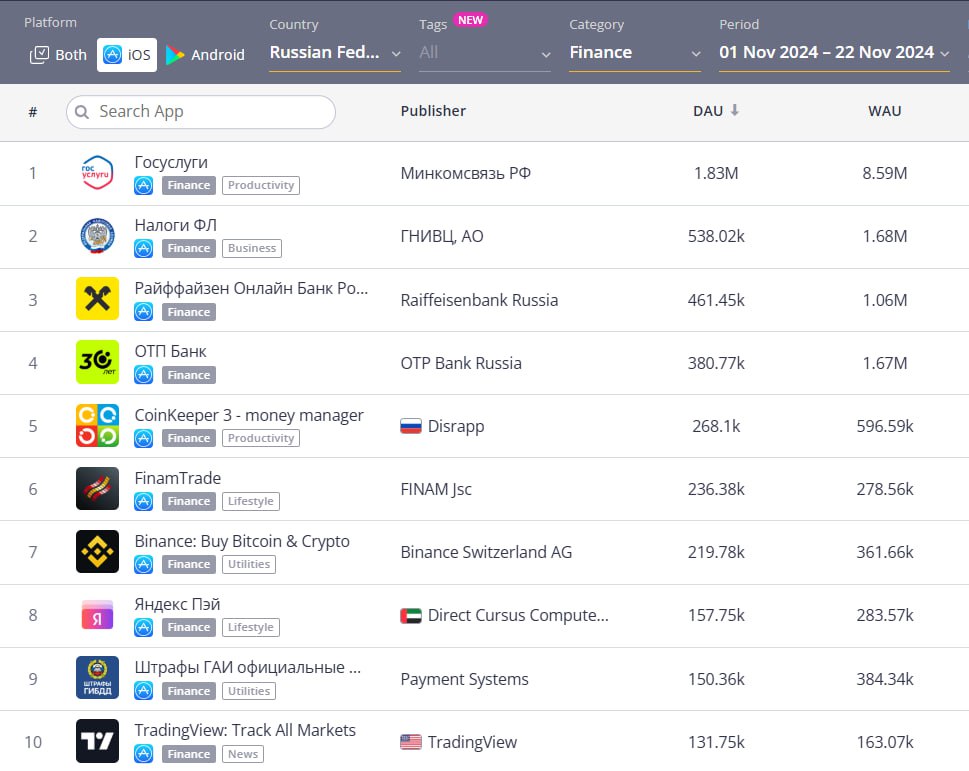Click the Publisher column header
The height and width of the screenshot is (771, 969).
pos(433,111)
